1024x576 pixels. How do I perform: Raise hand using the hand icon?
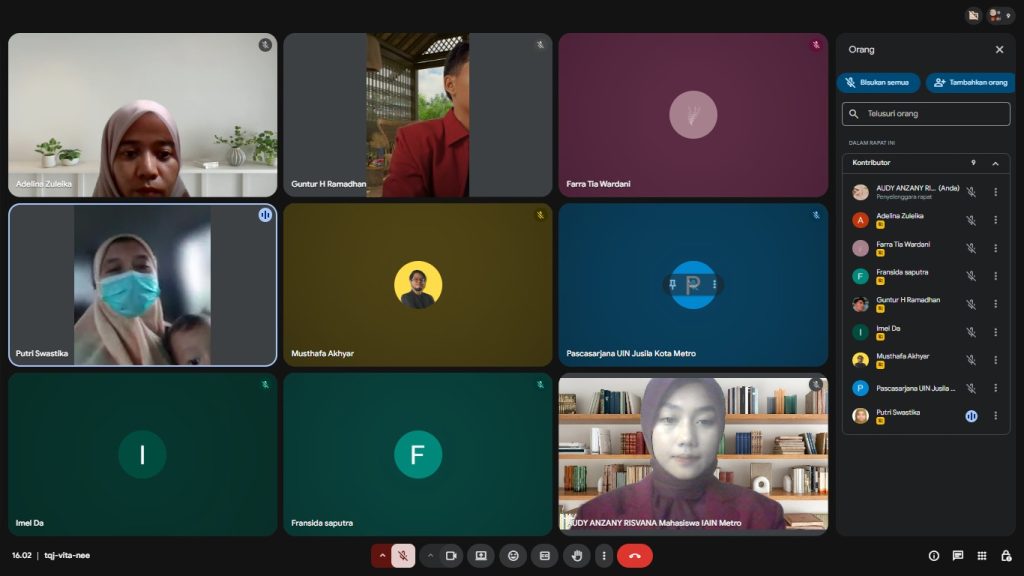pos(576,556)
